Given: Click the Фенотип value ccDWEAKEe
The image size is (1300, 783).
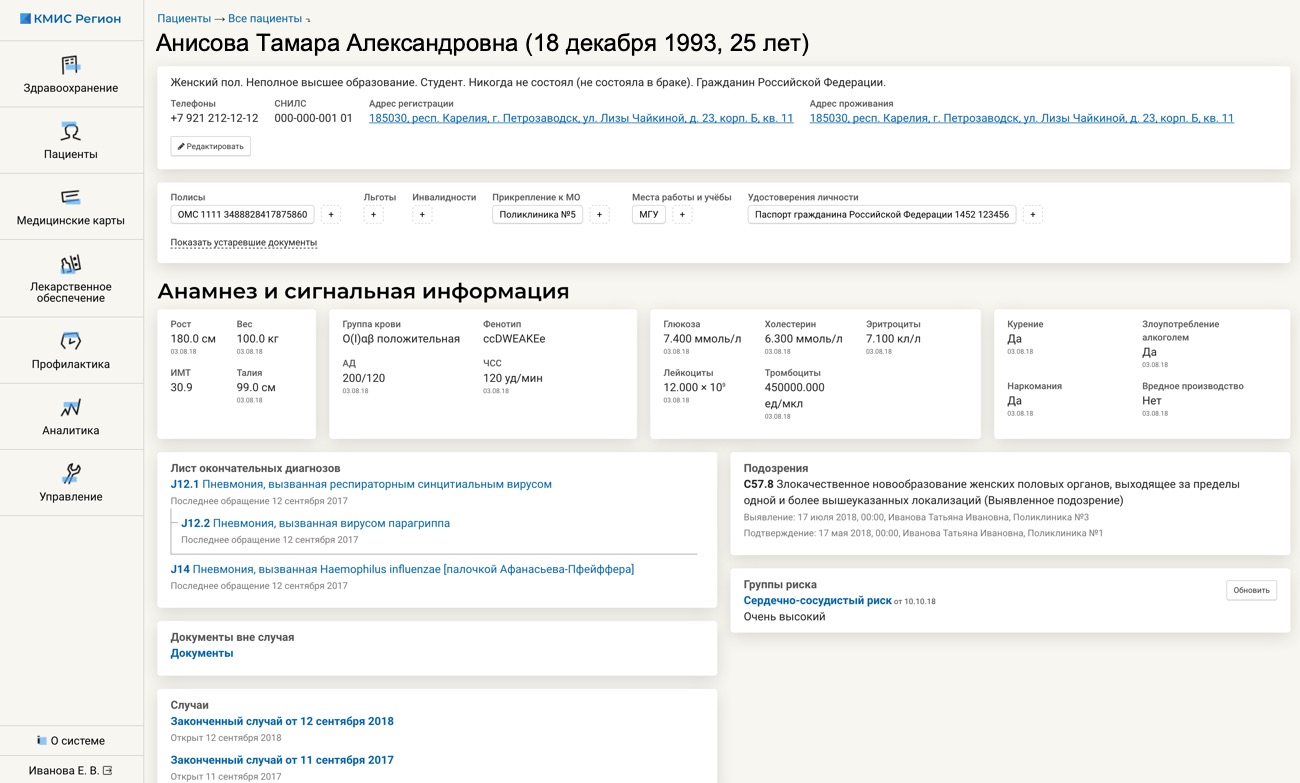Looking at the screenshot, I should pyautogui.click(x=514, y=339).
